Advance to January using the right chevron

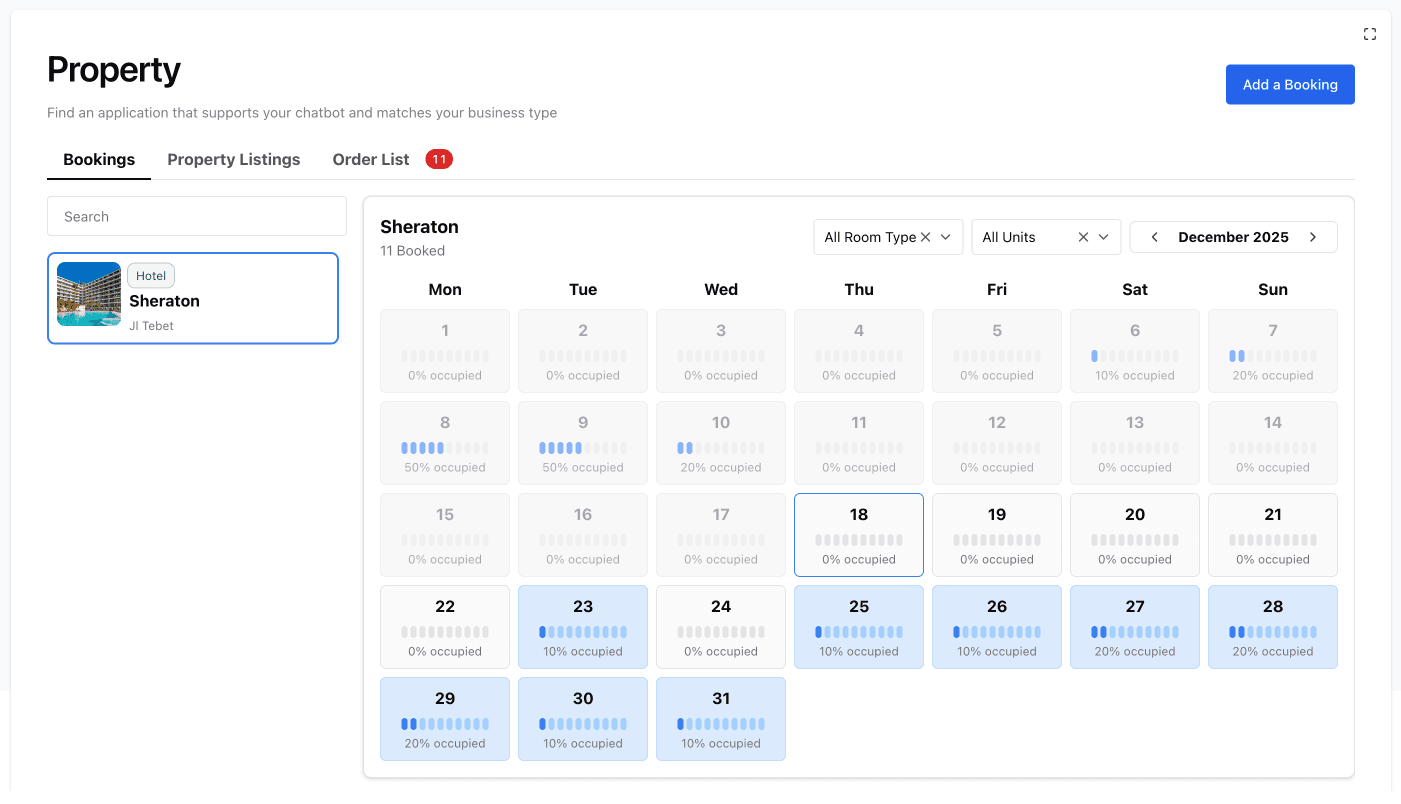[1313, 237]
